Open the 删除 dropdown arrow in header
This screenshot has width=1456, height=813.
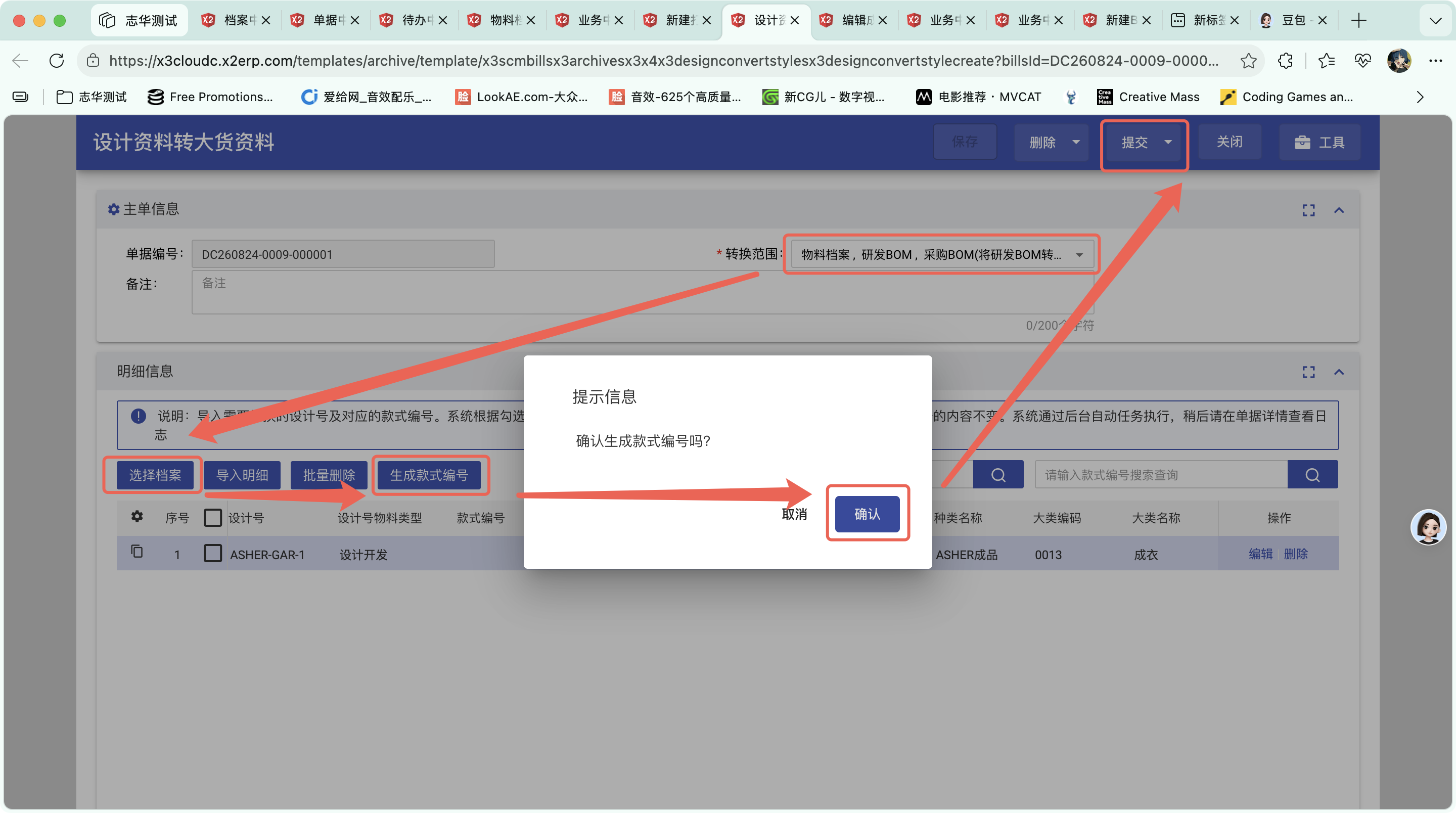click(x=1076, y=142)
